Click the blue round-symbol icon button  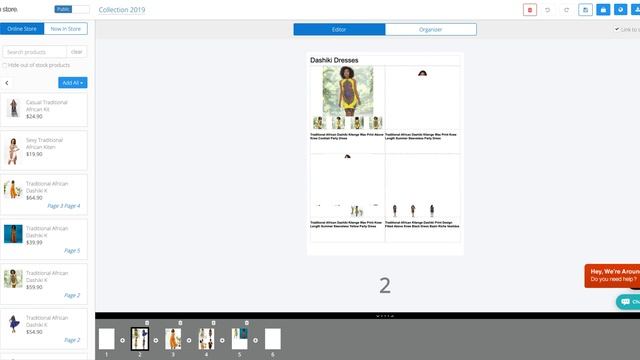(620, 10)
